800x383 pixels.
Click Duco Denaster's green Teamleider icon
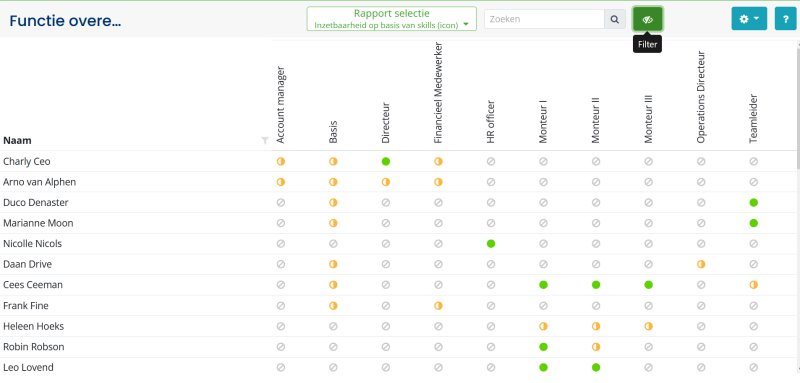(x=754, y=202)
